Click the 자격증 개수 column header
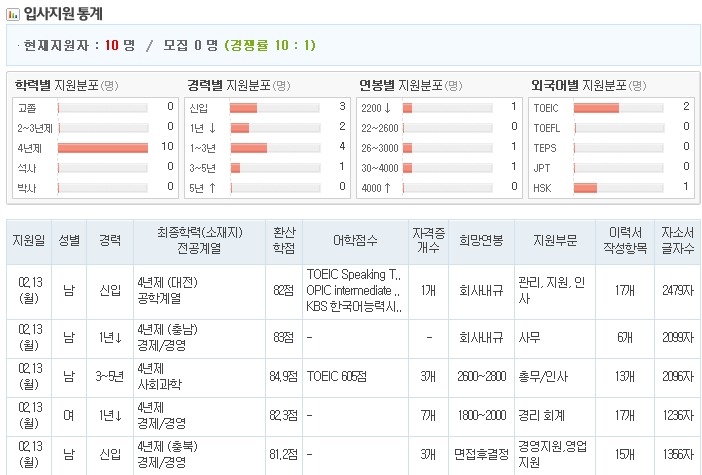This screenshot has height=475, width=702. (x=428, y=240)
